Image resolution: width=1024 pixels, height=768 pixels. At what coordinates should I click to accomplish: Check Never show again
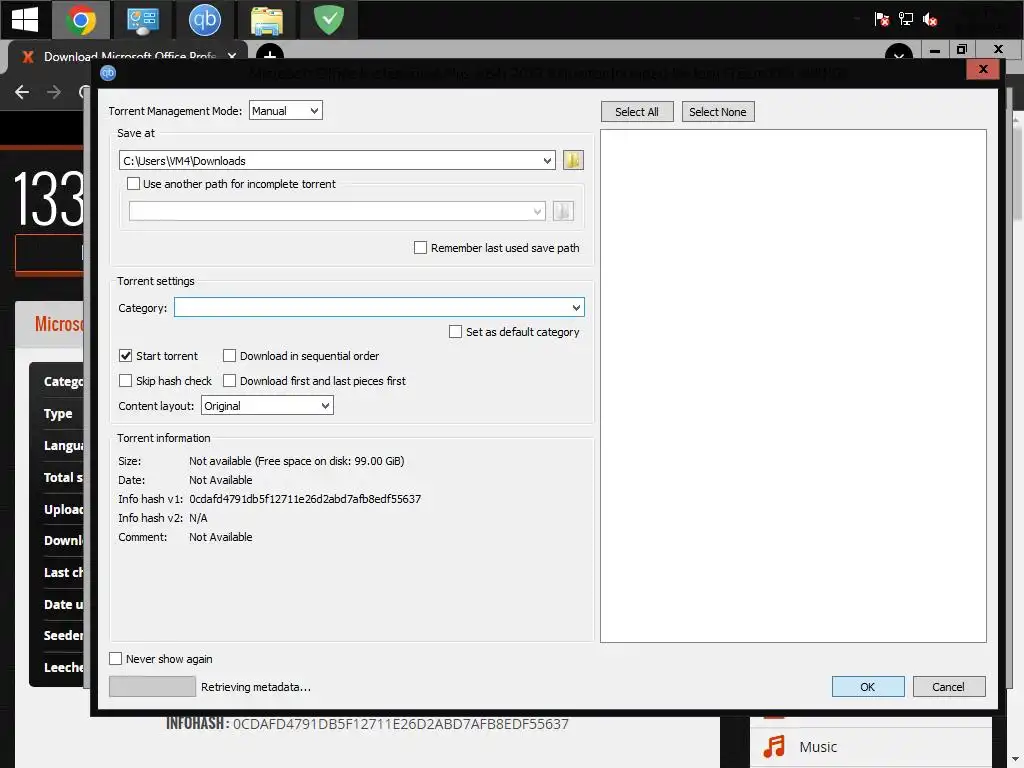coord(116,659)
